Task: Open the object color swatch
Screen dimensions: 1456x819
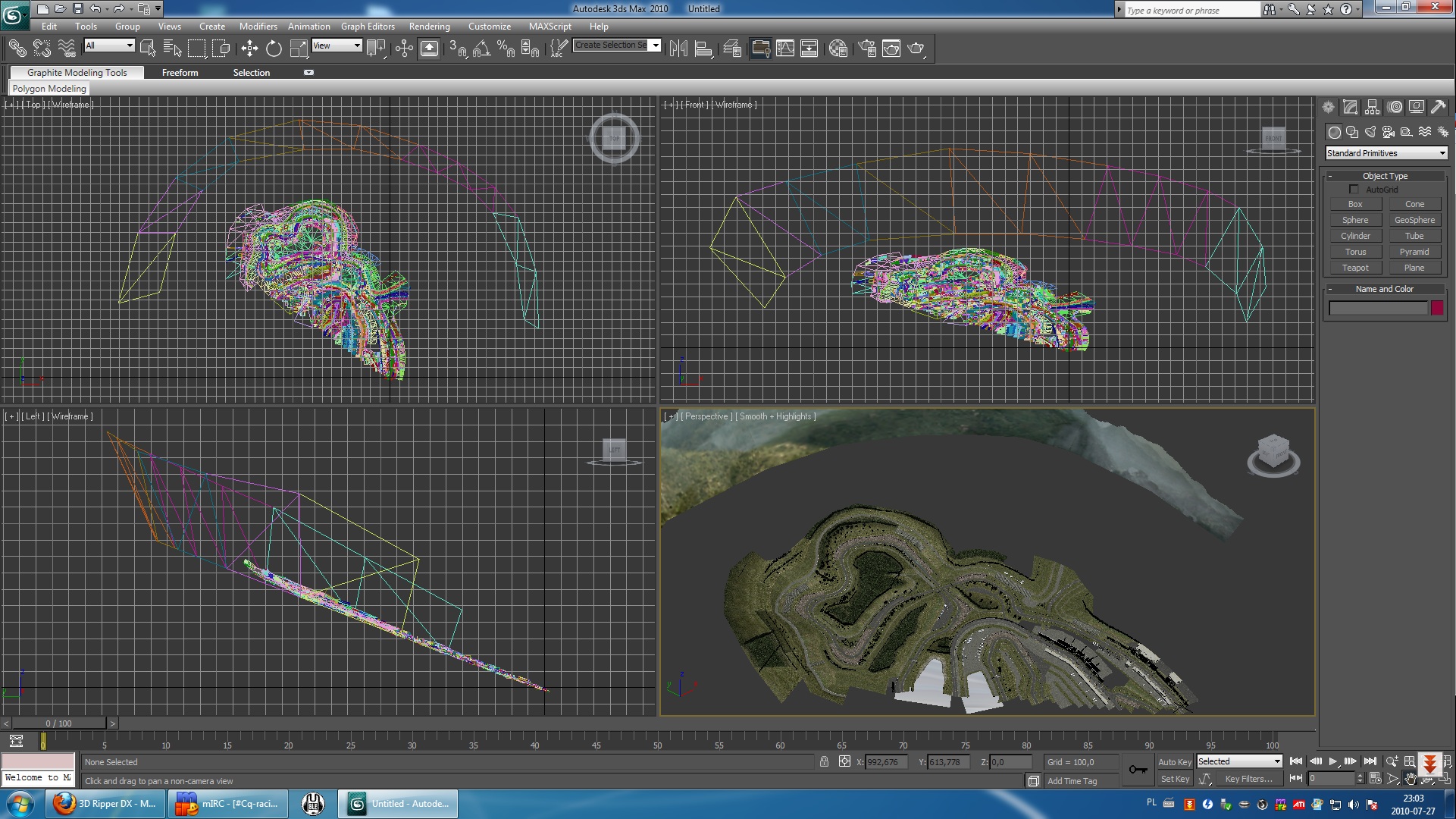Action: point(1437,308)
